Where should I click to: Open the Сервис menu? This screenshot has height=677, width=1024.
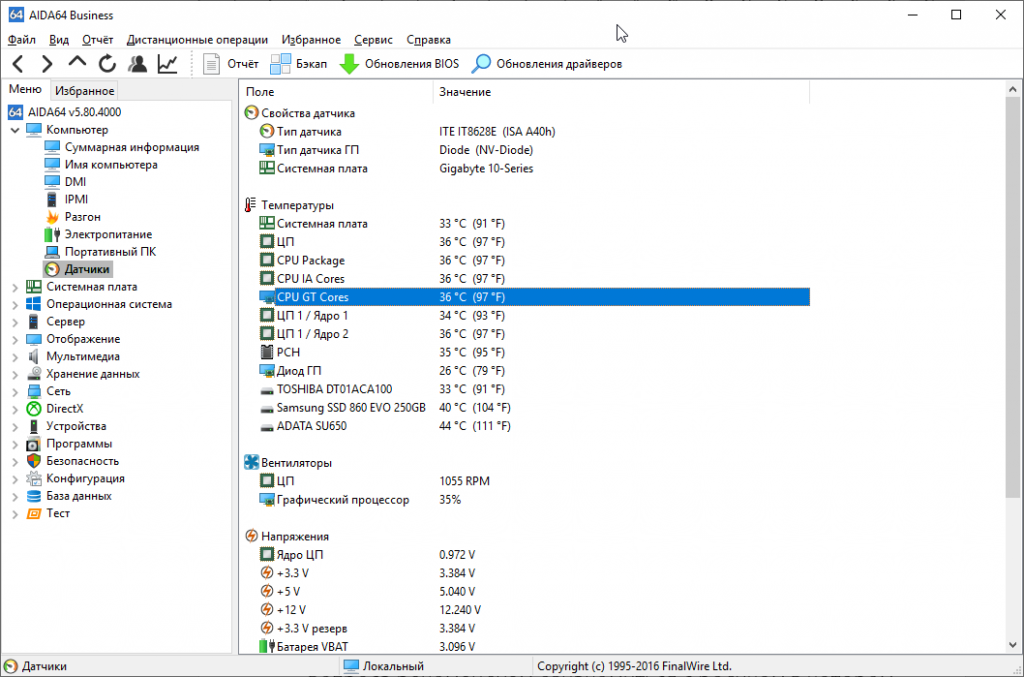click(373, 40)
